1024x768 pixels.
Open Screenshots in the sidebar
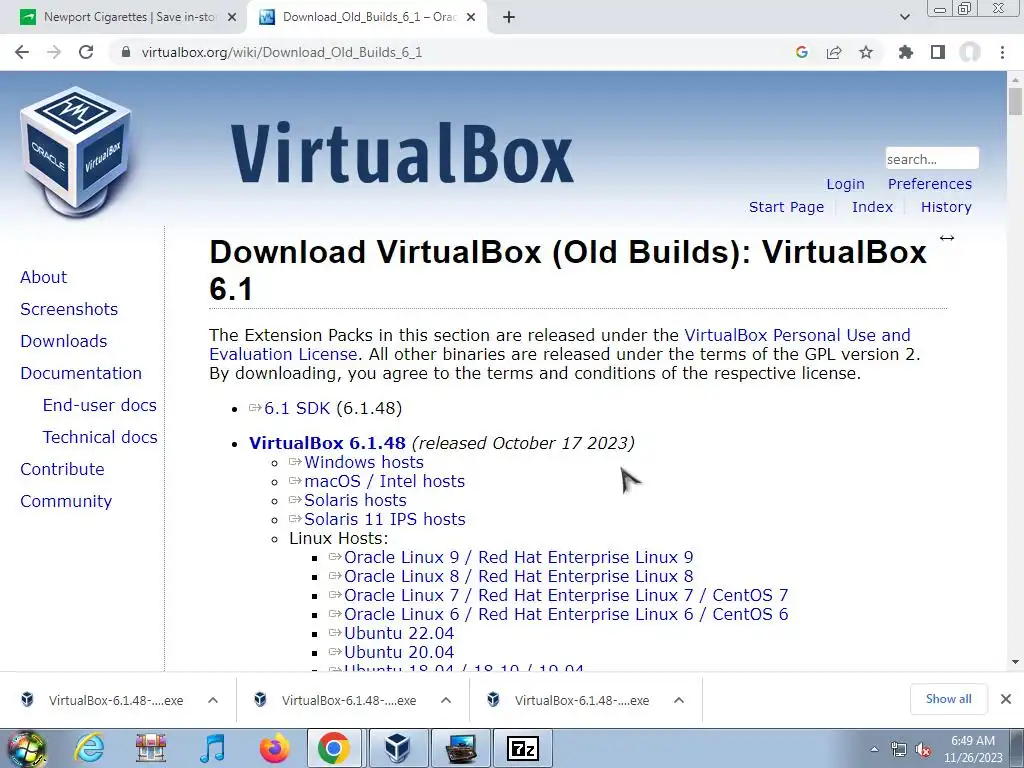(69, 309)
